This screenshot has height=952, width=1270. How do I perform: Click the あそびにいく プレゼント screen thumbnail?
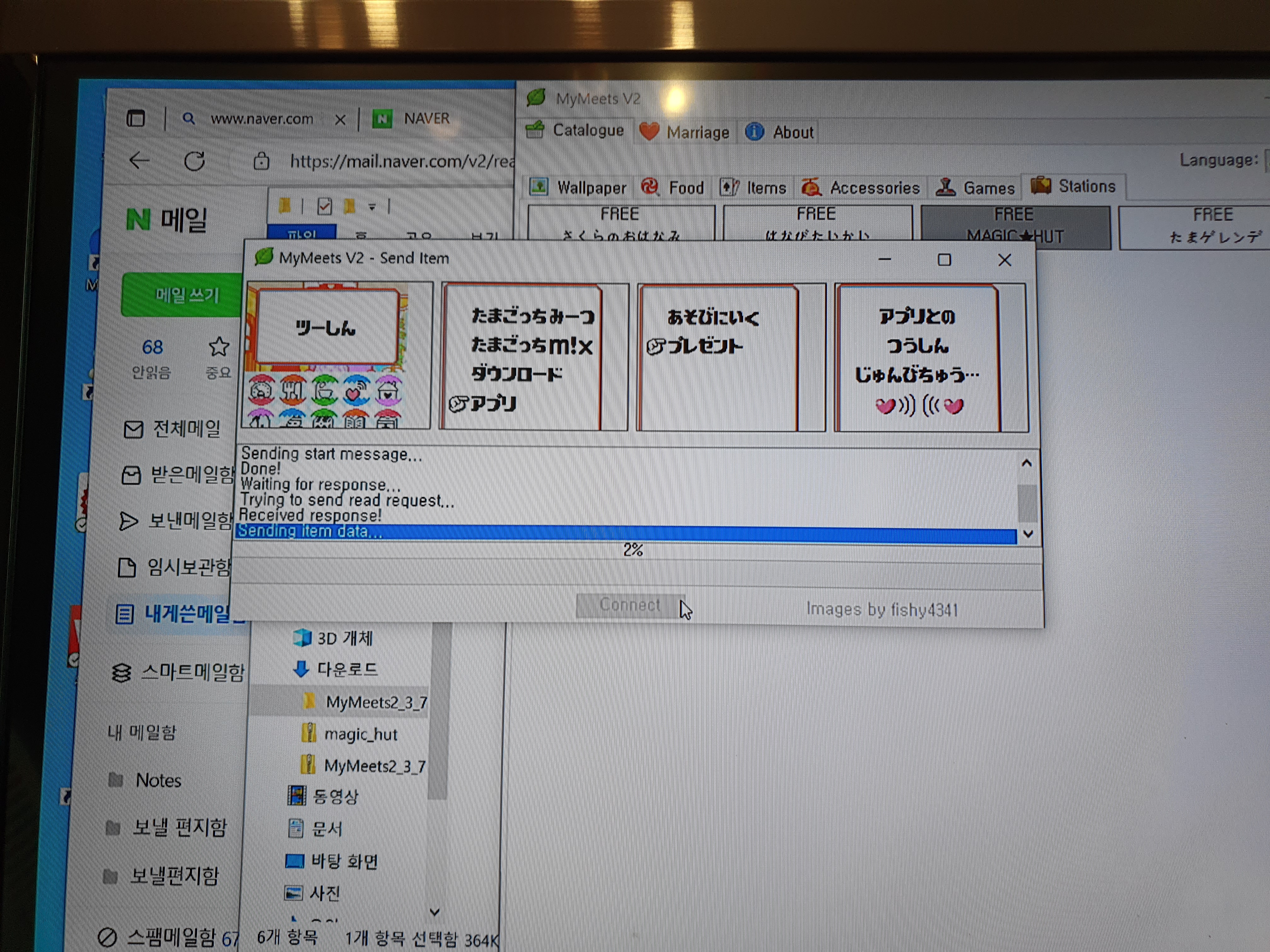click(x=731, y=357)
